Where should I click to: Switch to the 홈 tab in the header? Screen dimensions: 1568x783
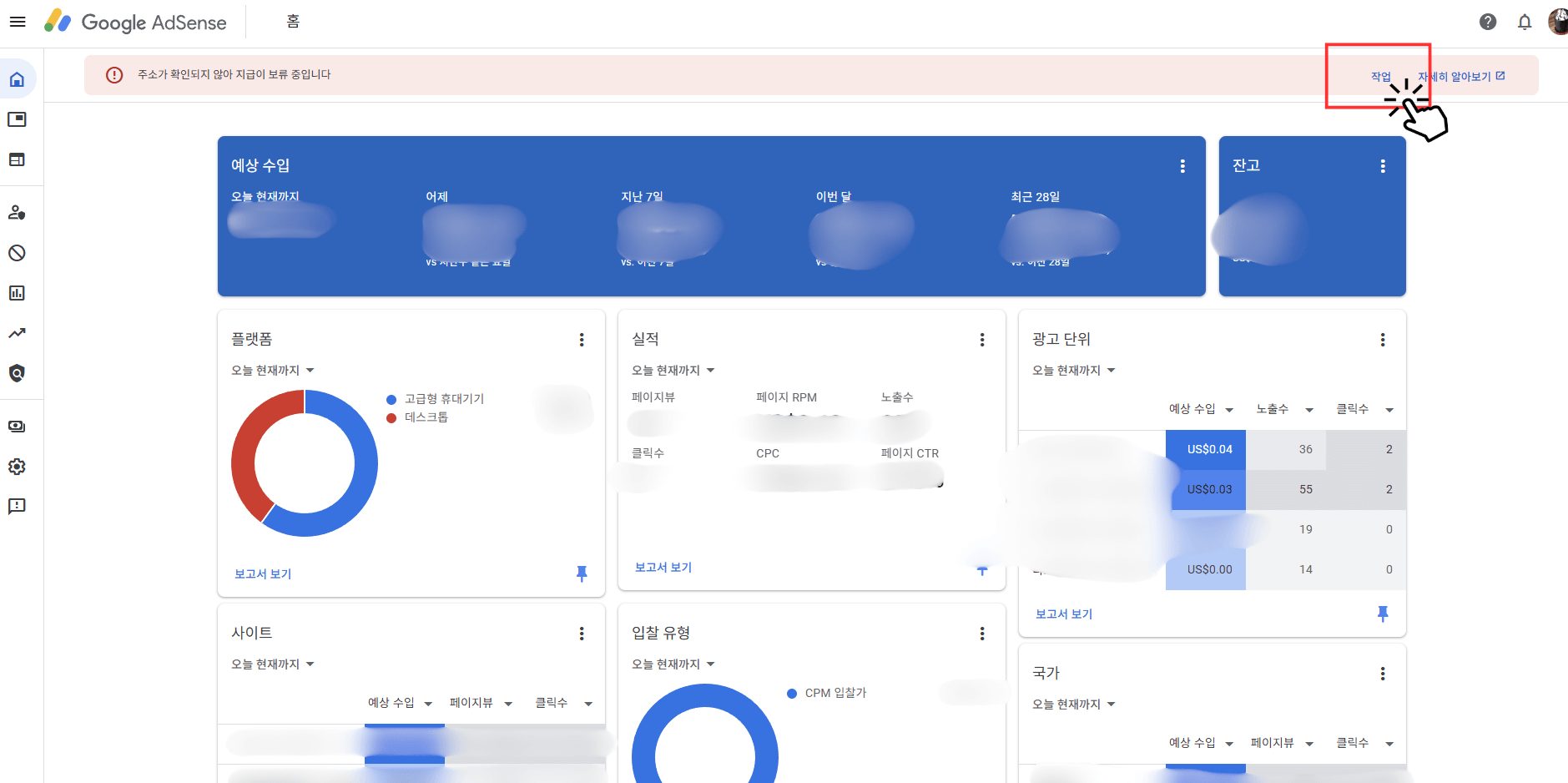tap(292, 21)
